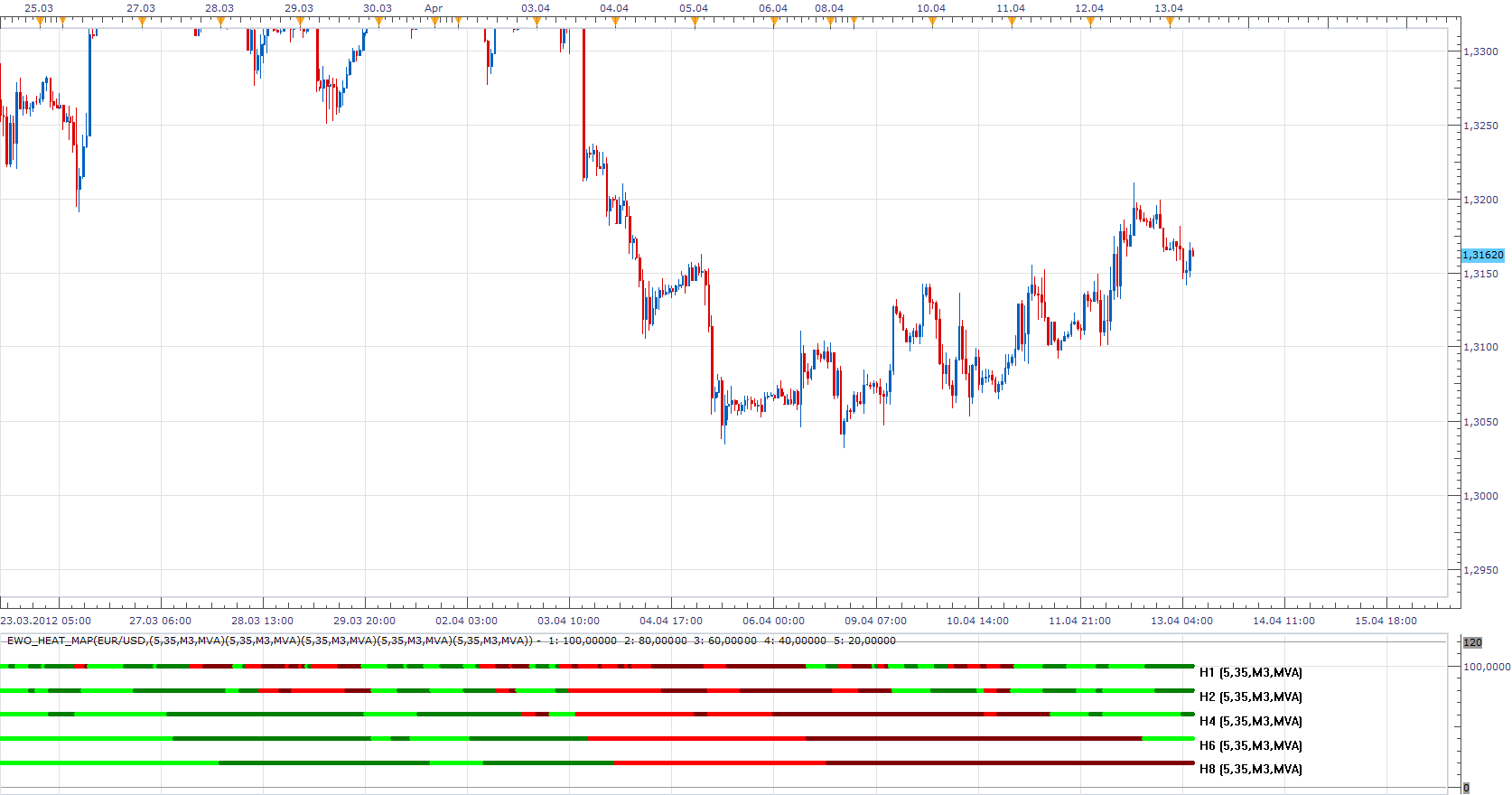Viewport: 1512px width, 795px height.
Task: Select the H2 (5,35,M3,MVA) heat map label
Action: click(1251, 697)
